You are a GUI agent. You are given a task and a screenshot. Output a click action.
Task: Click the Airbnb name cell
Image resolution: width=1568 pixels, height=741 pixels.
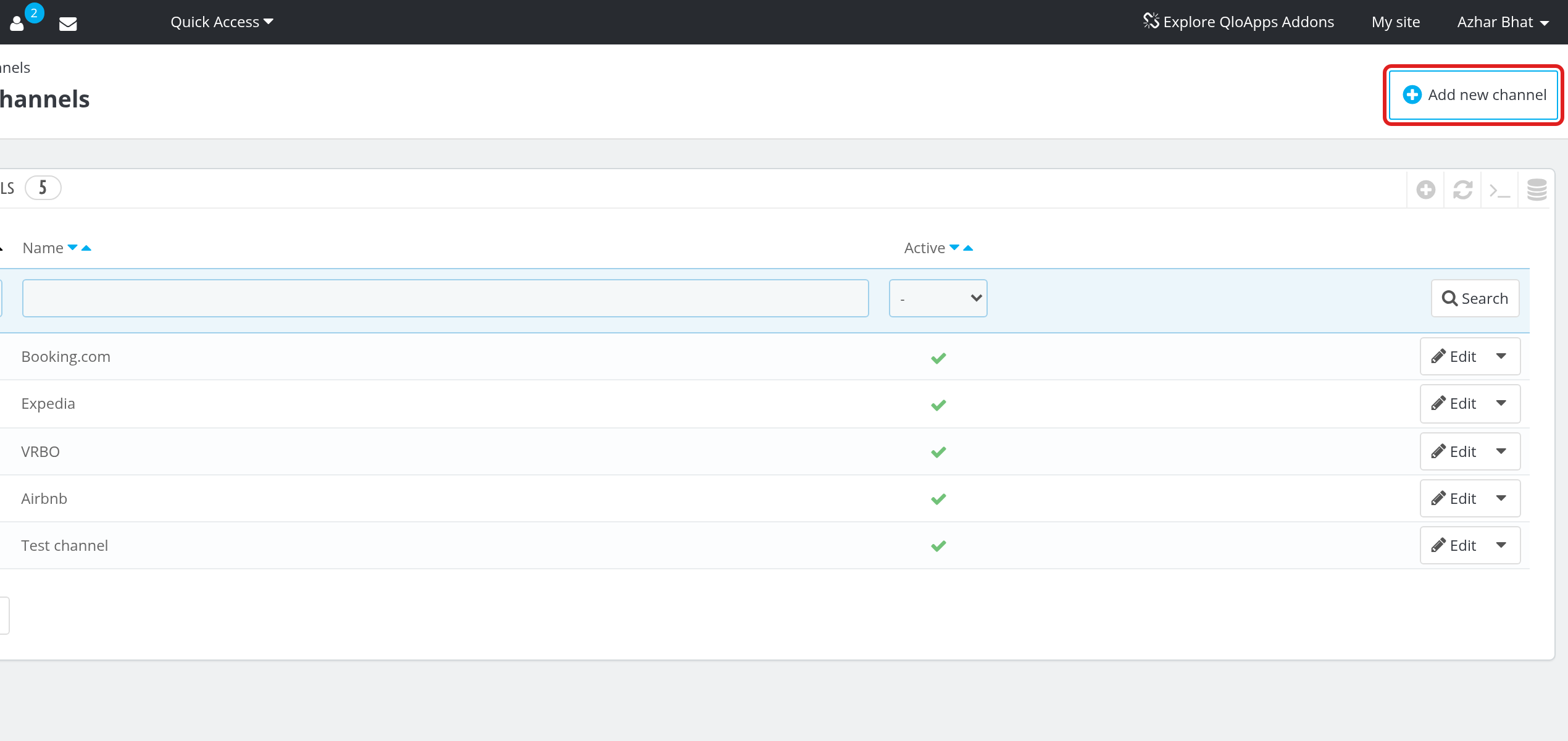coord(44,499)
